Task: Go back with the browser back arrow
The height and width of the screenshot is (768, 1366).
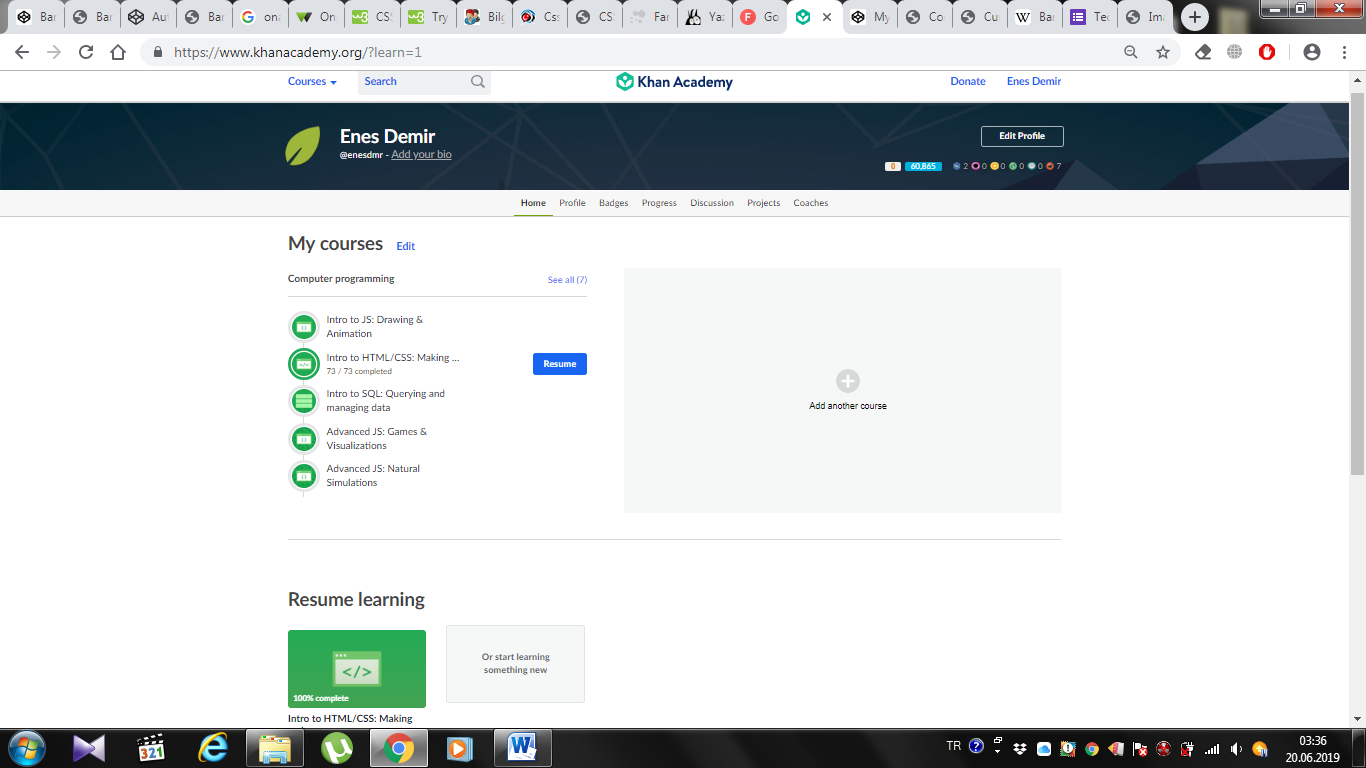Action: 22,52
